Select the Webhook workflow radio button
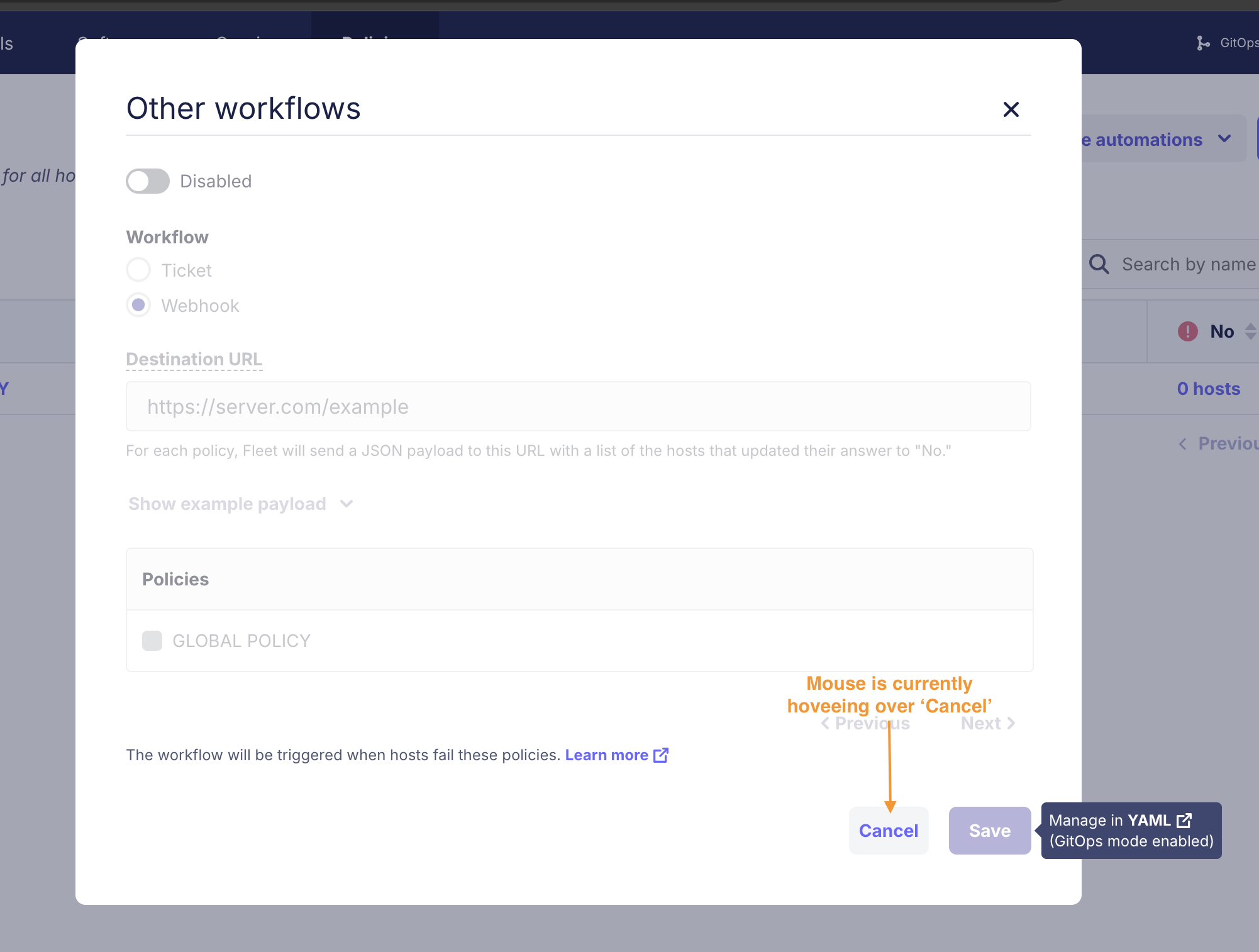The height and width of the screenshot is (952, 1259). 138,305
